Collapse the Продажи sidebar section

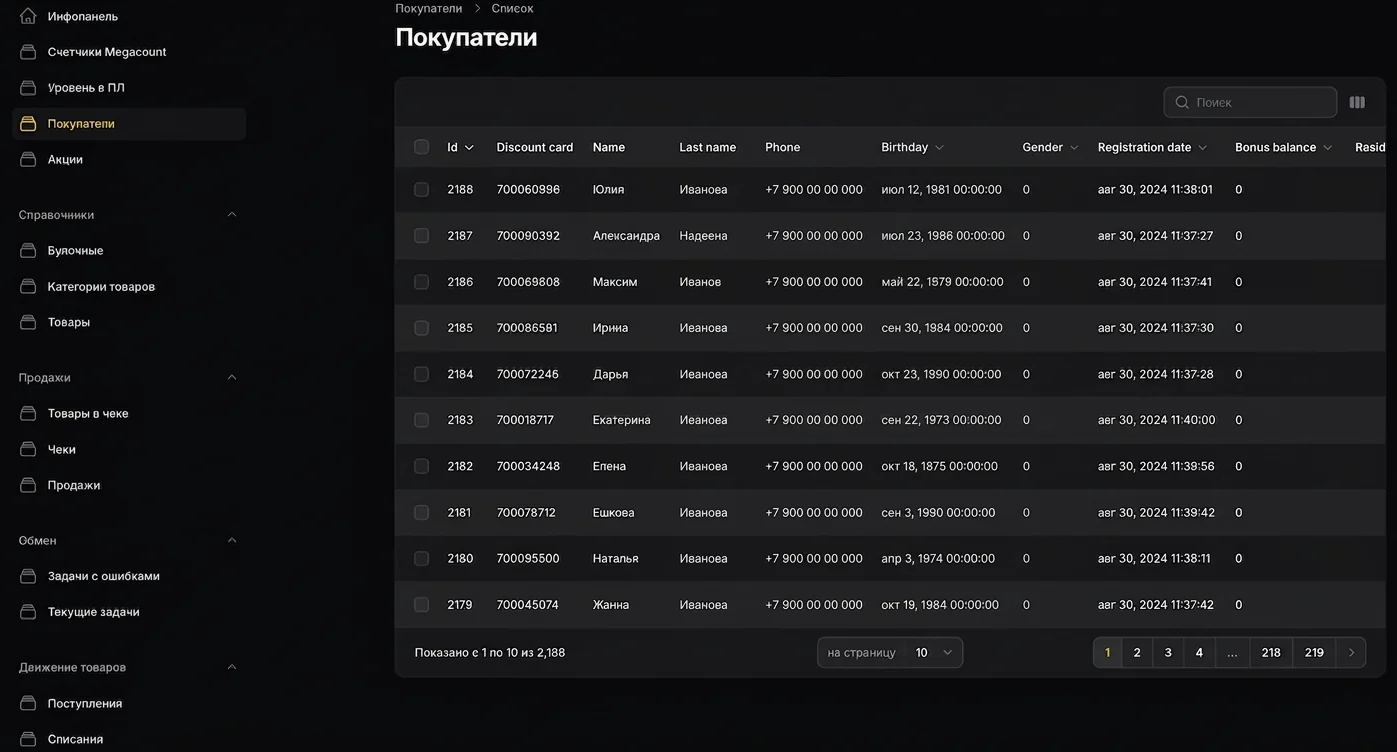(x=232, y=378)
